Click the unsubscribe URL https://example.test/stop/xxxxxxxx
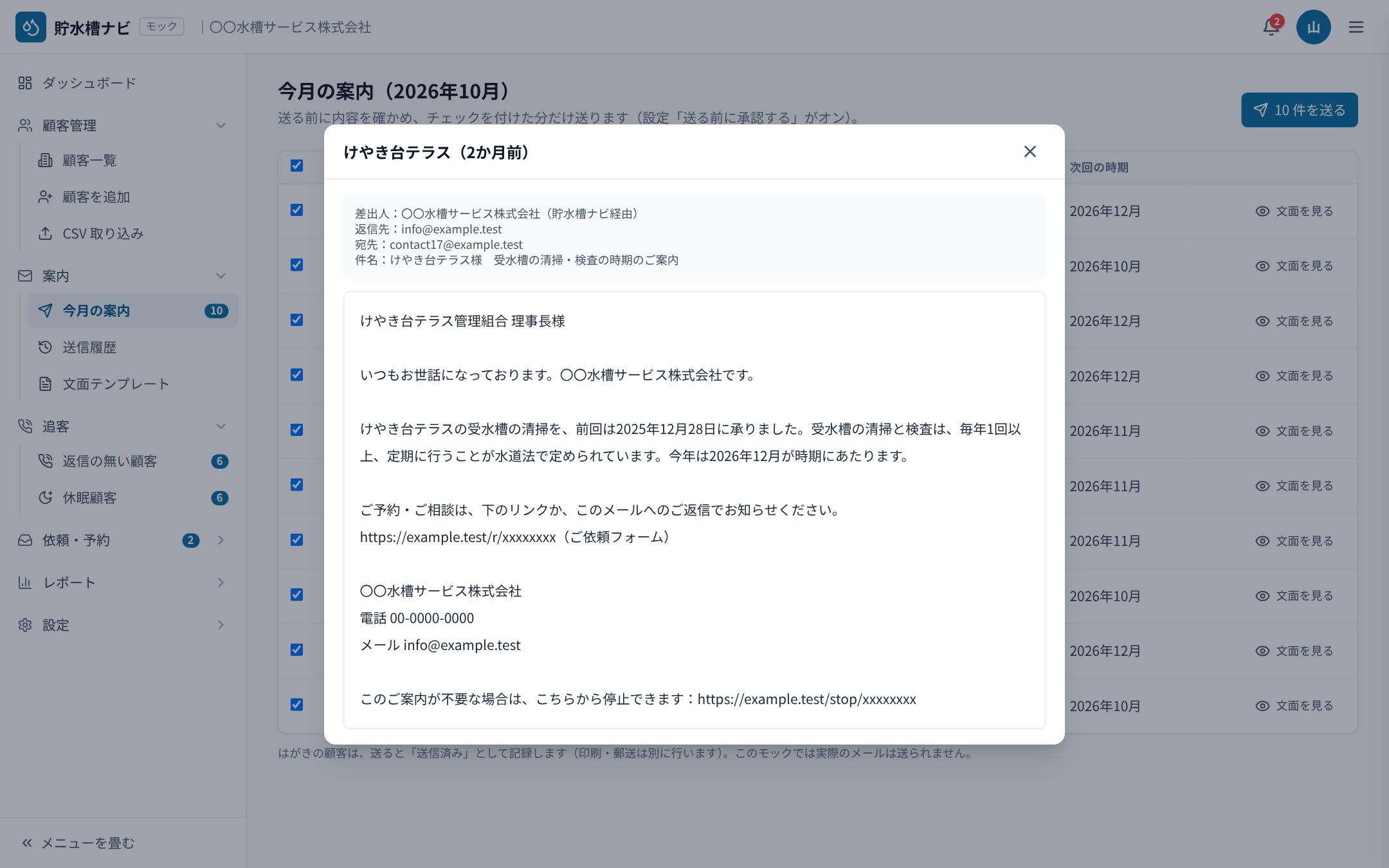The image size is (1389, 868). click(807, 699)
